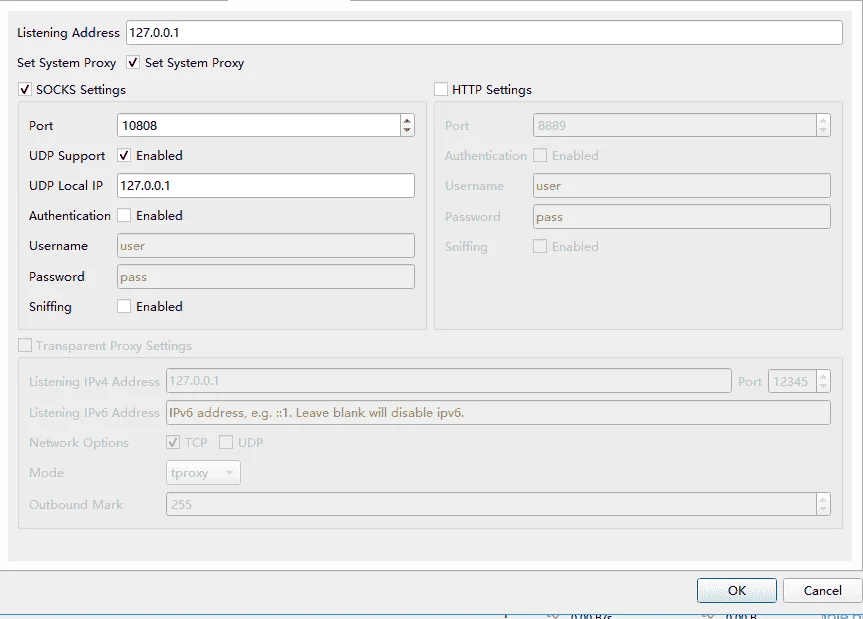The width and height of the screenshot is (863, 619).
Task: Click the SOCKS Username field
Action: point(266,245)
